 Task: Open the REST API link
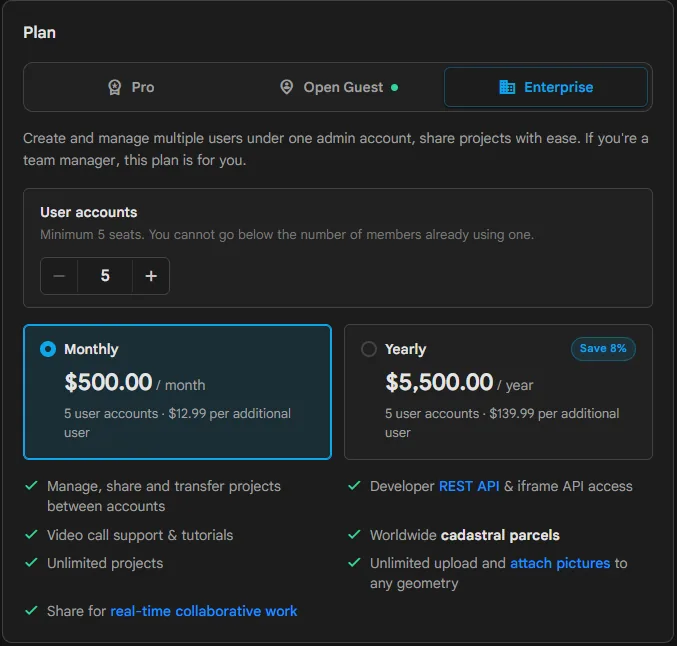point(469,486)
